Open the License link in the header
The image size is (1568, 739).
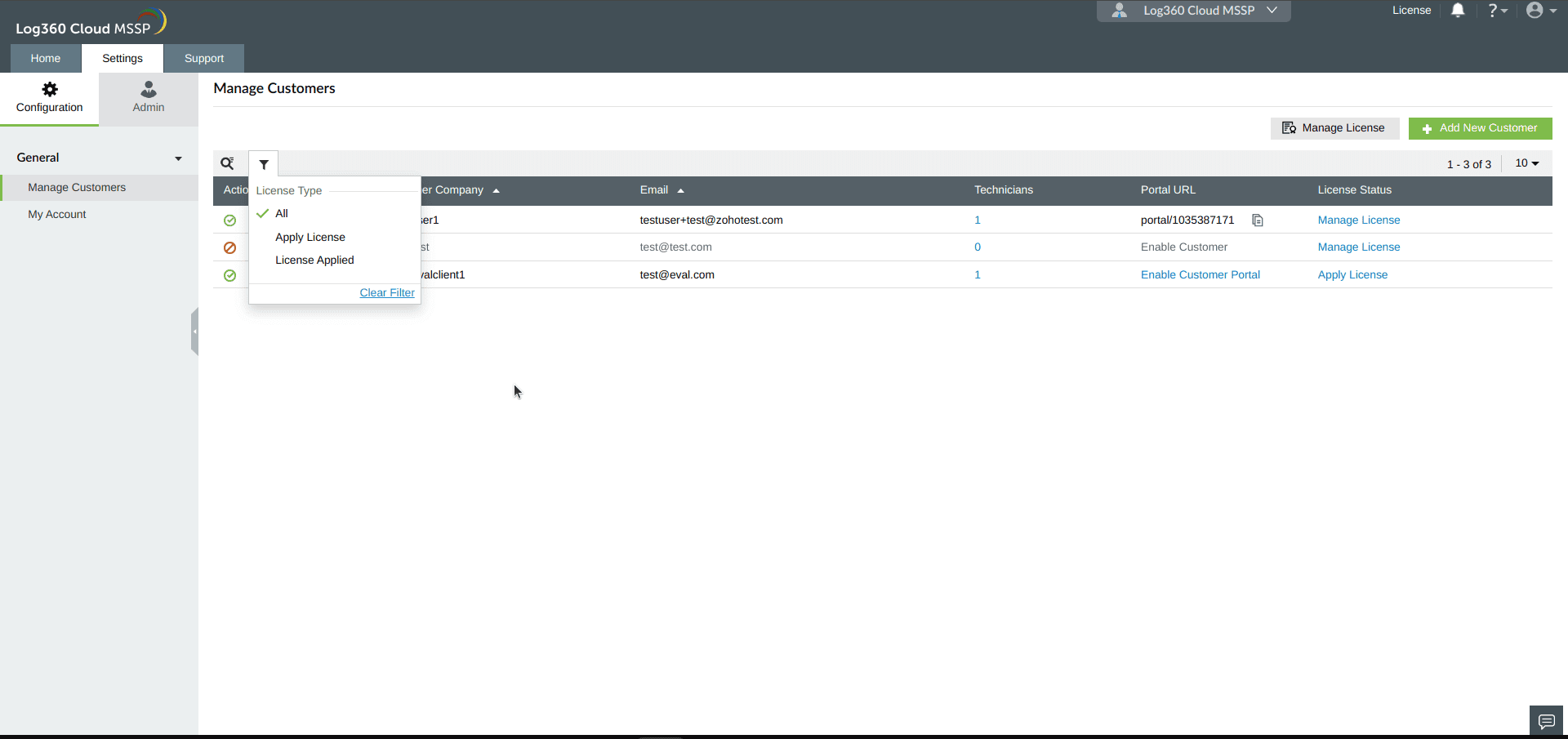(x=1411, y=11)
